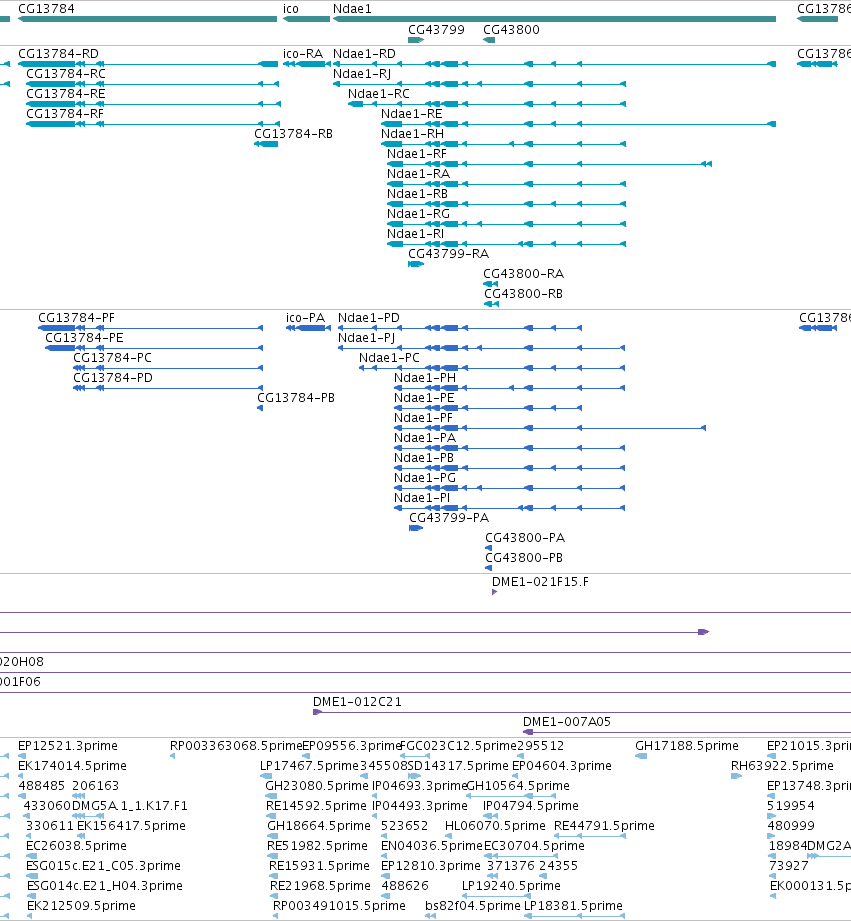Click protein CG43800-PA
The width and height of the screenshot is (851, 921).
[525, 537]
